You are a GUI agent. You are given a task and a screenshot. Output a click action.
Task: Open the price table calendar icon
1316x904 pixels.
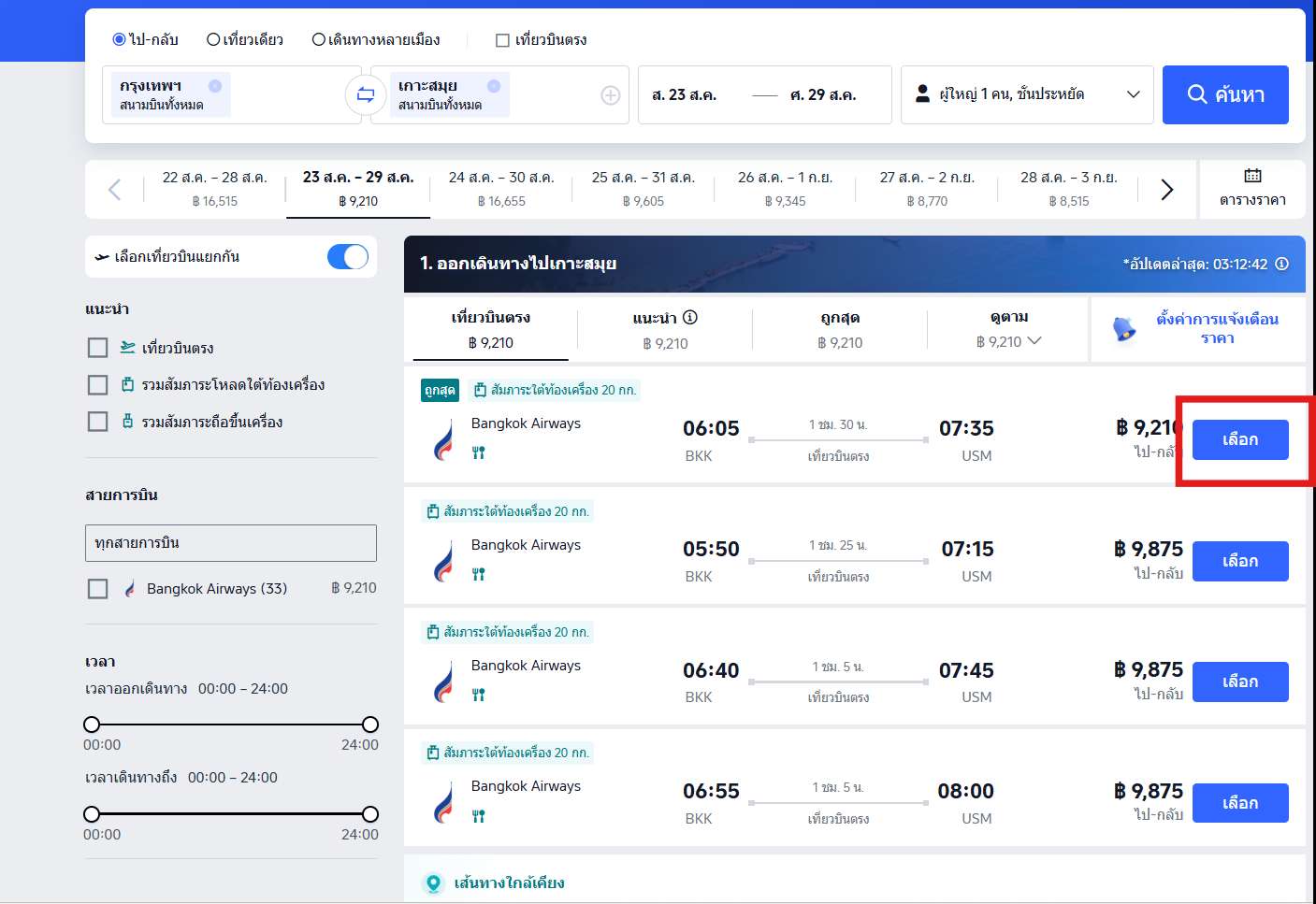tap(1252, 176)
